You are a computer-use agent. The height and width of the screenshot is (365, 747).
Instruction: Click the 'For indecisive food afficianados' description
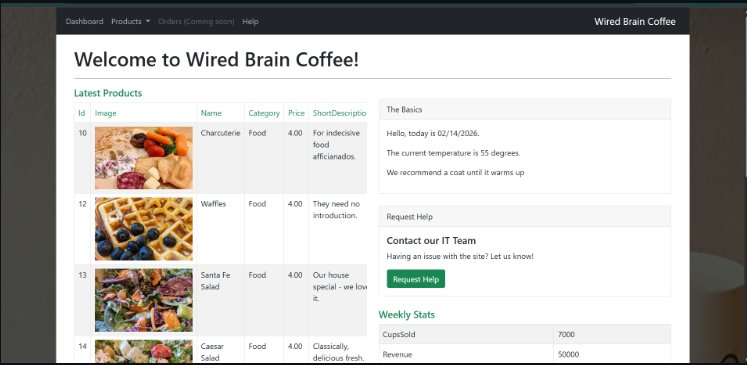[336, 144]
